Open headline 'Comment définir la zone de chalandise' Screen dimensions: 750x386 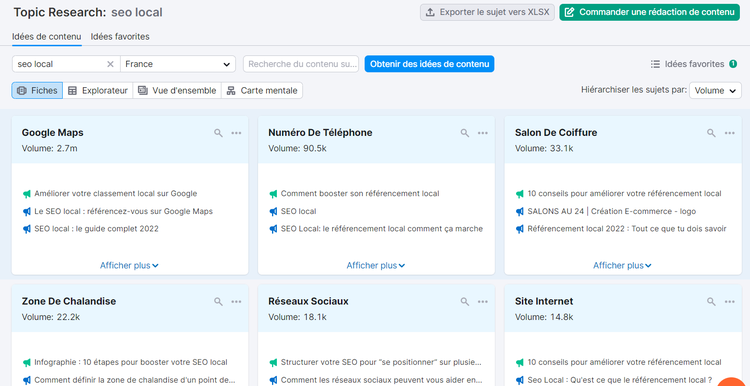click(135, 380)
